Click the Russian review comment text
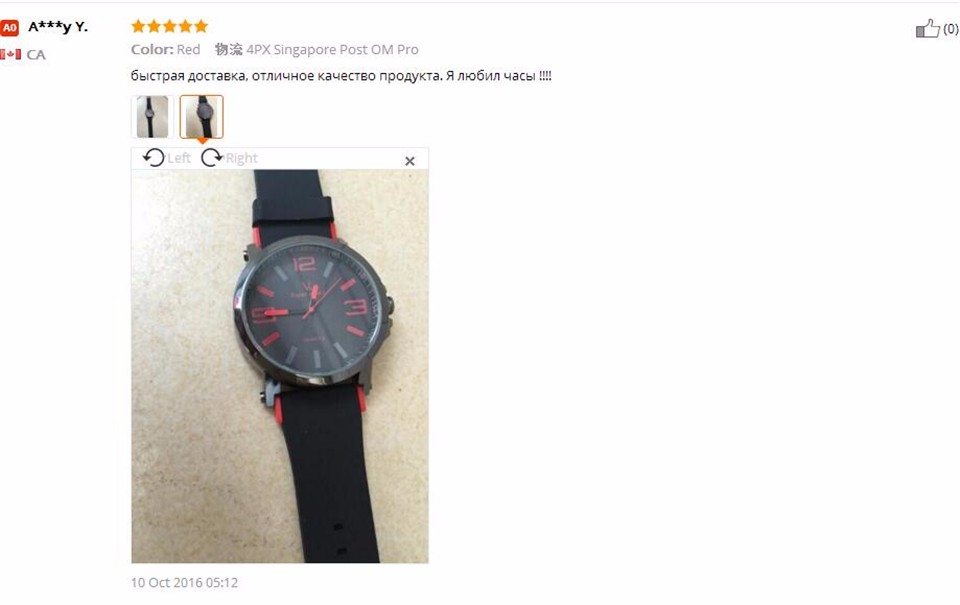 [x=341, y=76]
